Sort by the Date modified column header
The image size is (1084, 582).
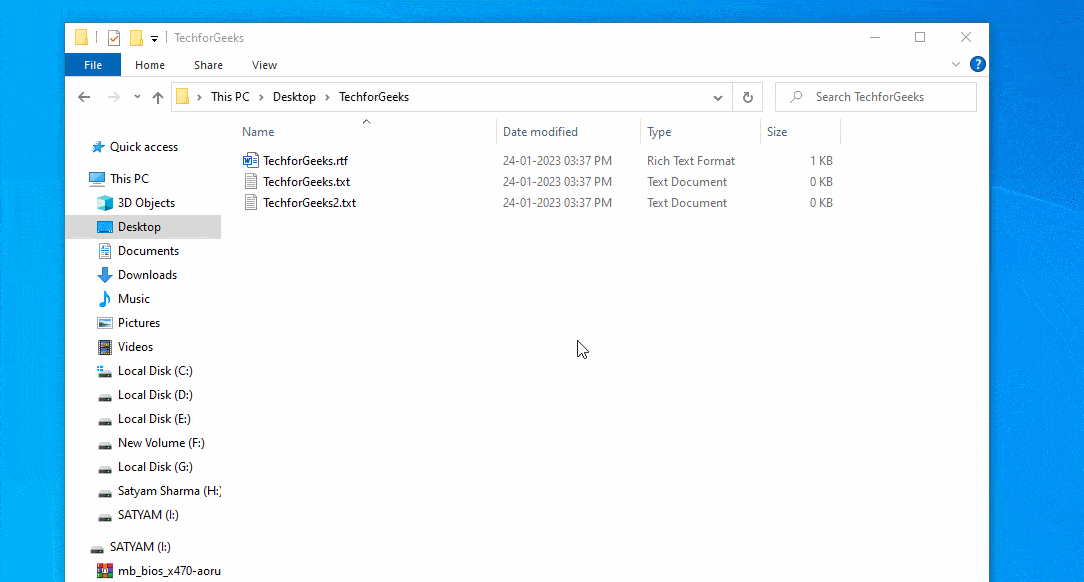coord(540,132)
